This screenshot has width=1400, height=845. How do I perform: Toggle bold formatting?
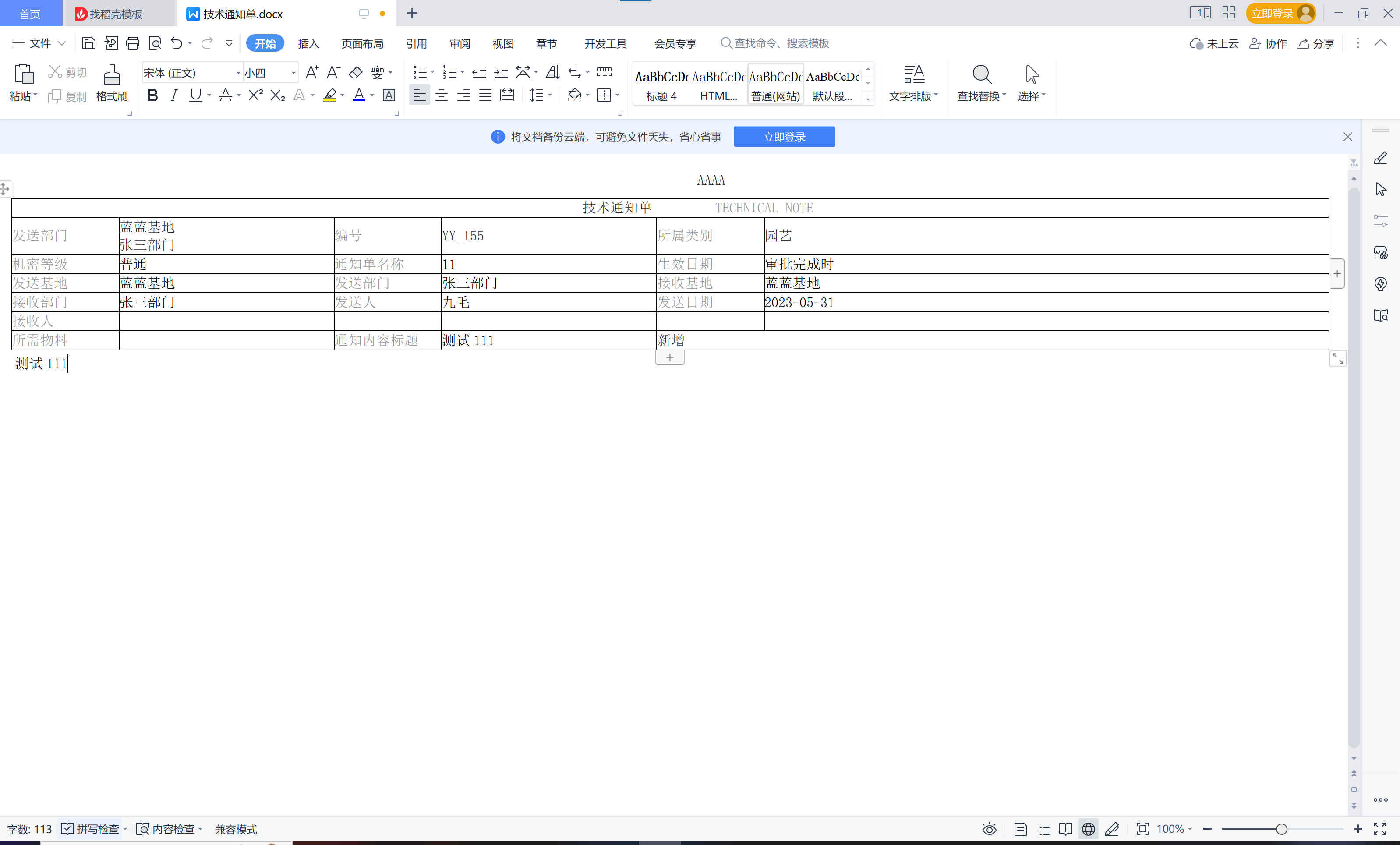tap(152, 95)
